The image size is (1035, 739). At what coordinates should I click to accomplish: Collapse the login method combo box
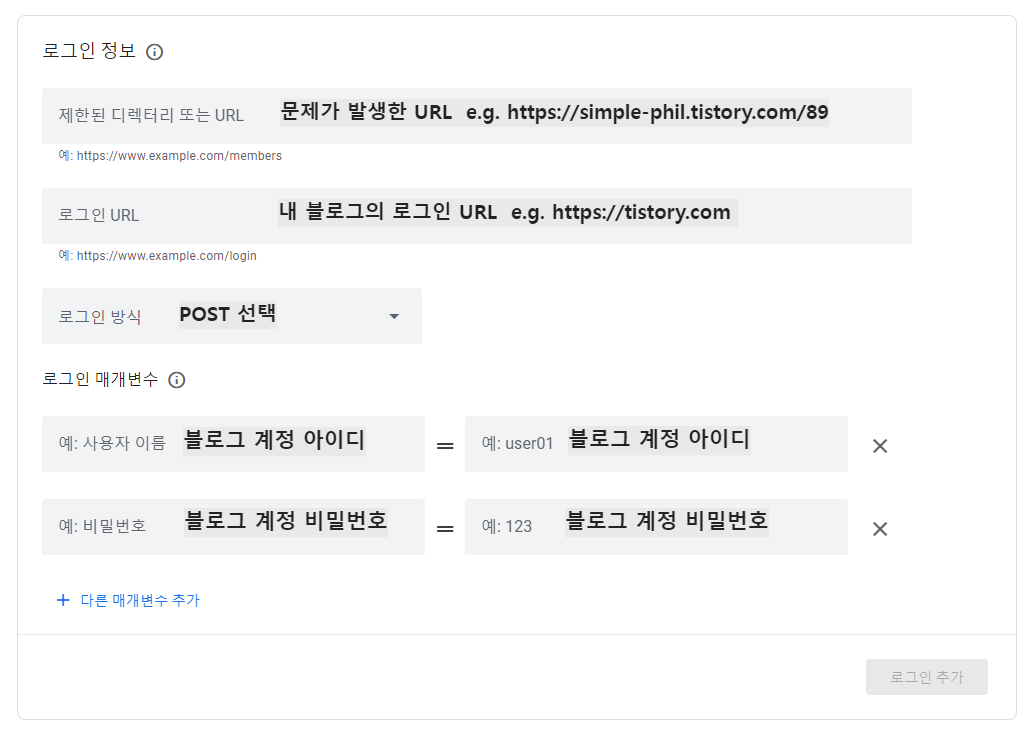(393, 315)
